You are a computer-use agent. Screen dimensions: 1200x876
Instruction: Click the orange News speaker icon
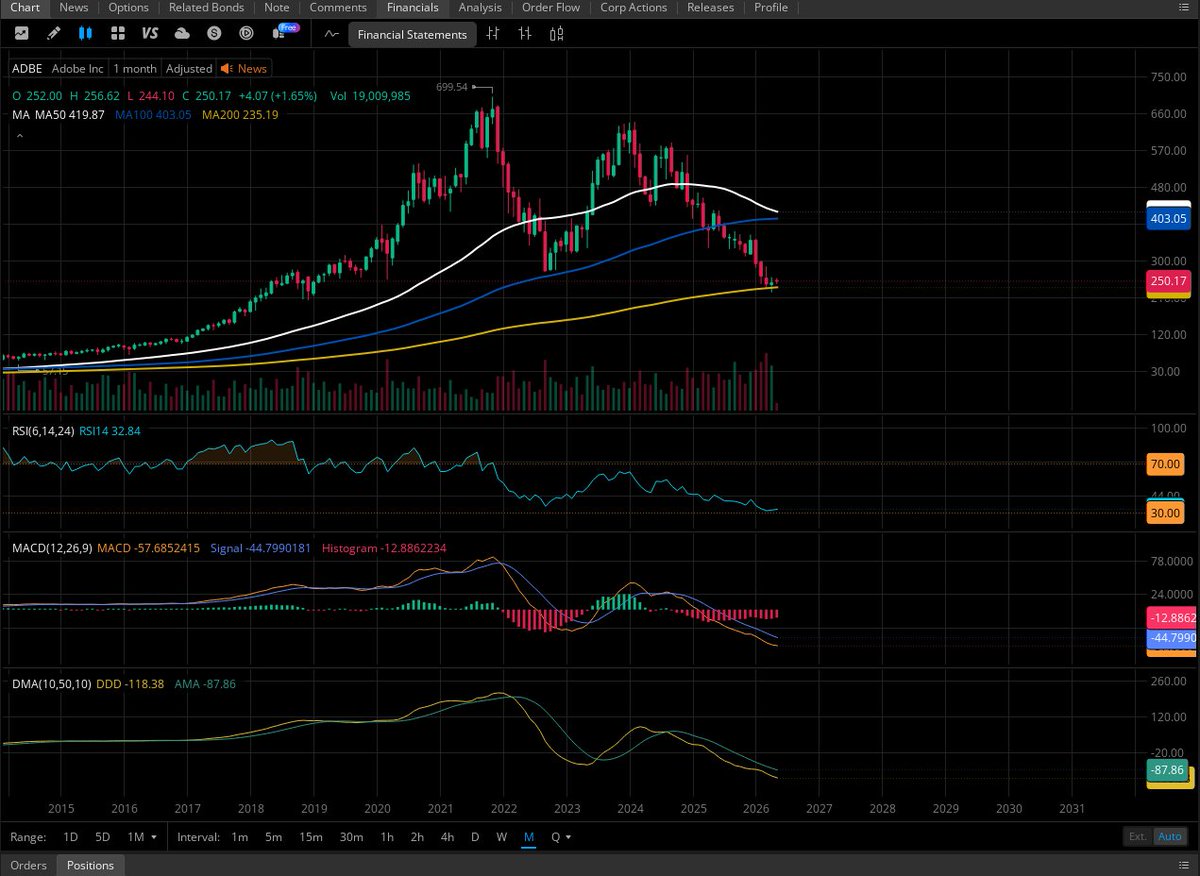[227, 68]
